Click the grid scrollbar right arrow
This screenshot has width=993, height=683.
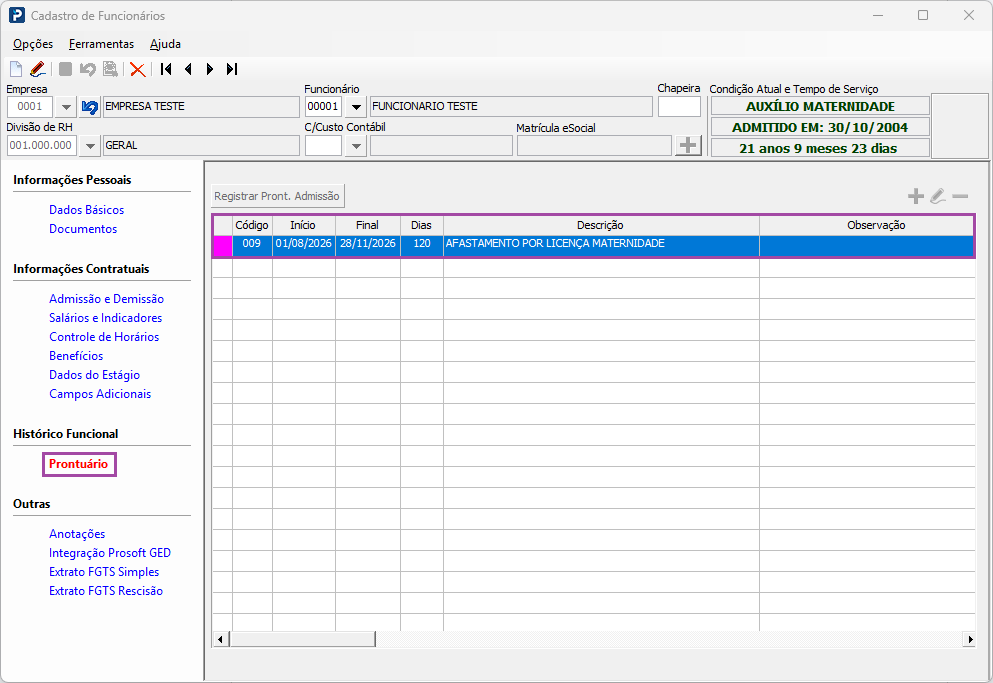coord(970,639)
